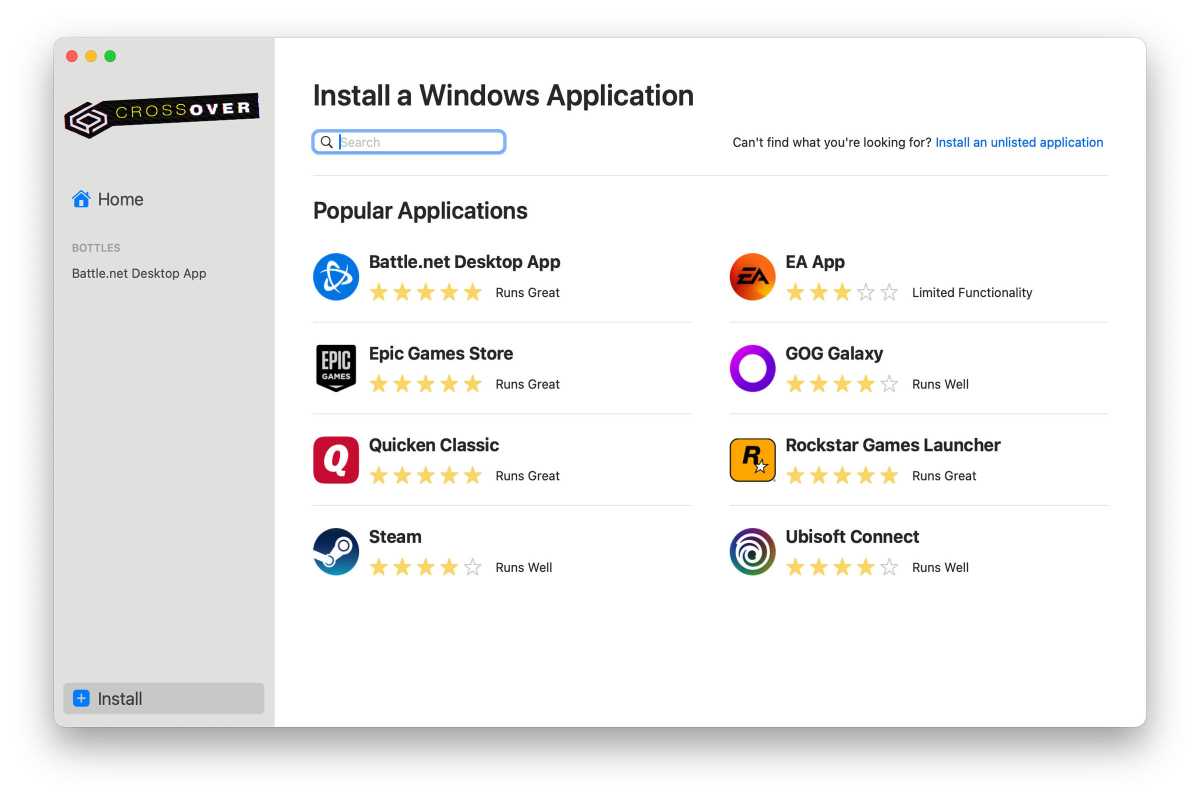Click the BOTTLES section label
The height and width of the screenshot is (800, 1200).
tap(96, 248)
